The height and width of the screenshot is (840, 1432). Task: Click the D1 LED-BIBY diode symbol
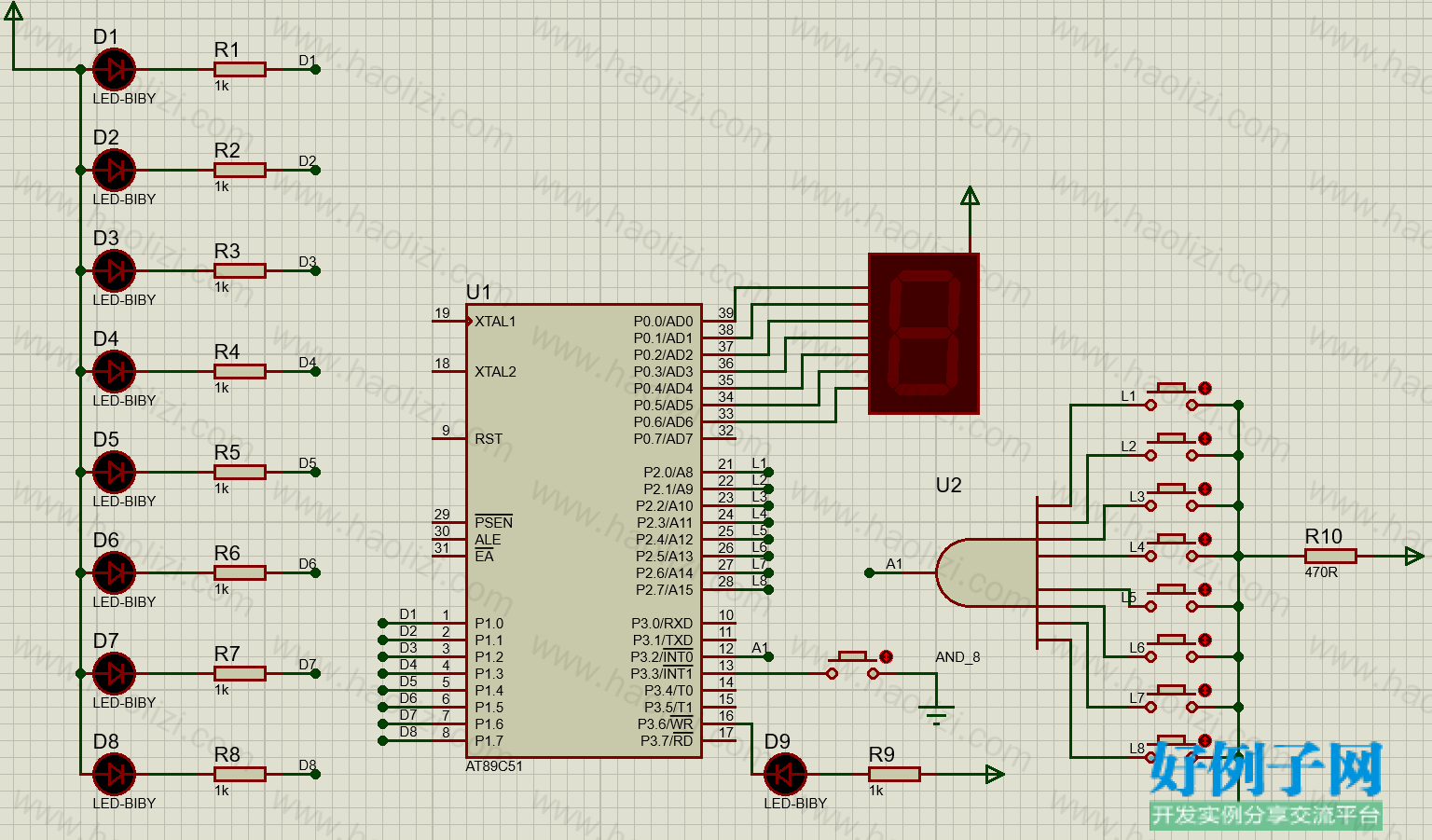coord(114,69)
